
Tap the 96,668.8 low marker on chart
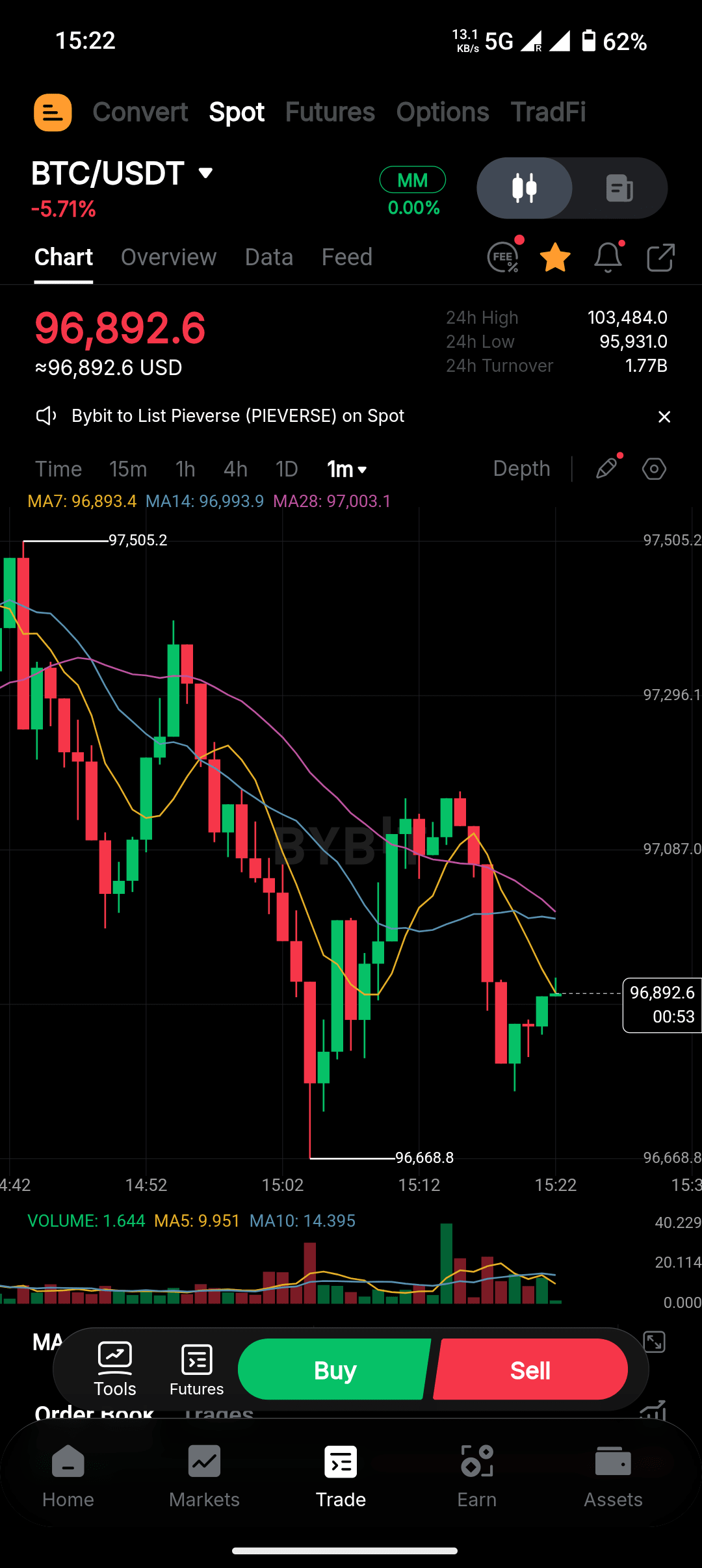(x=424, y=1158)
